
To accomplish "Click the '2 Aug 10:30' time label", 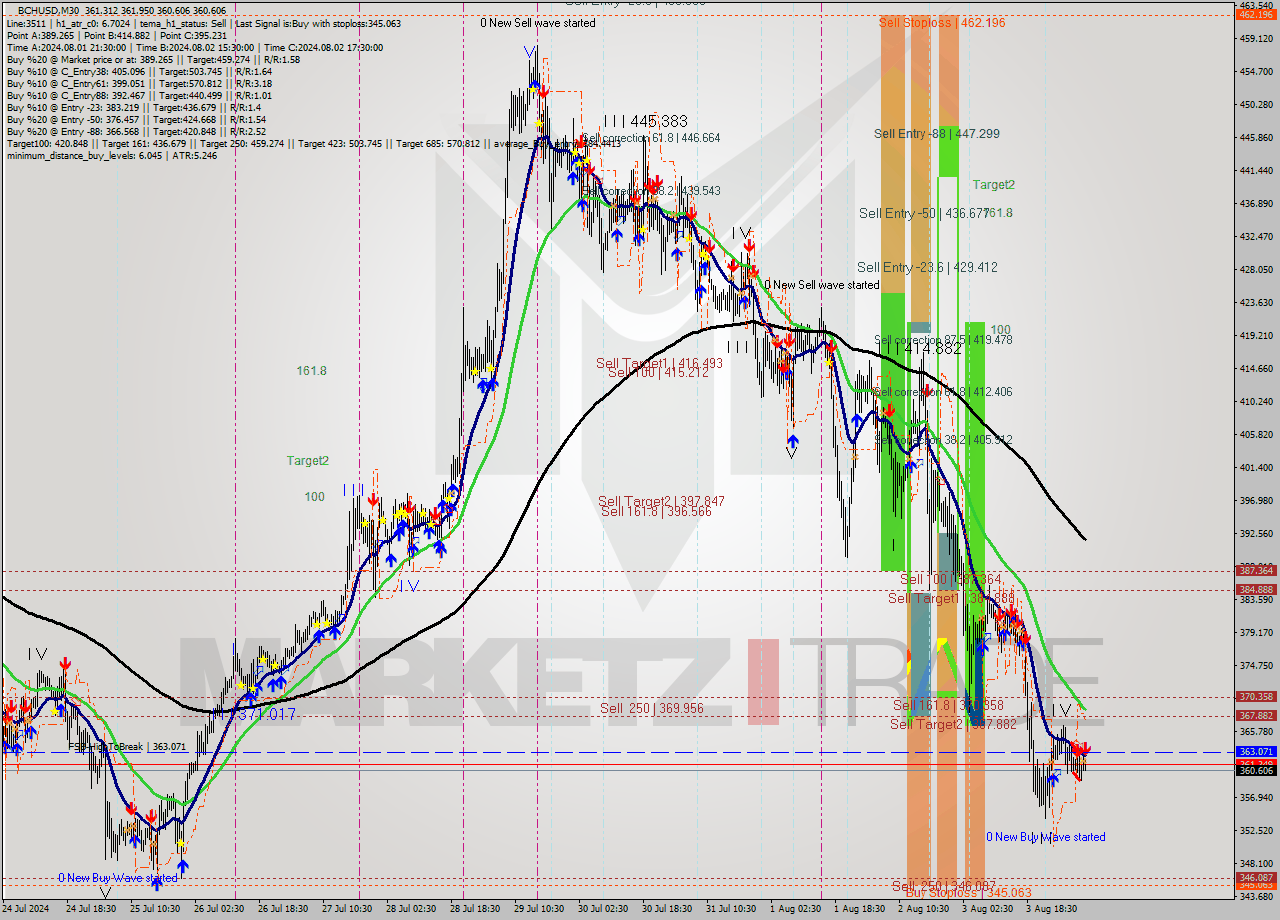I will 922,909.
